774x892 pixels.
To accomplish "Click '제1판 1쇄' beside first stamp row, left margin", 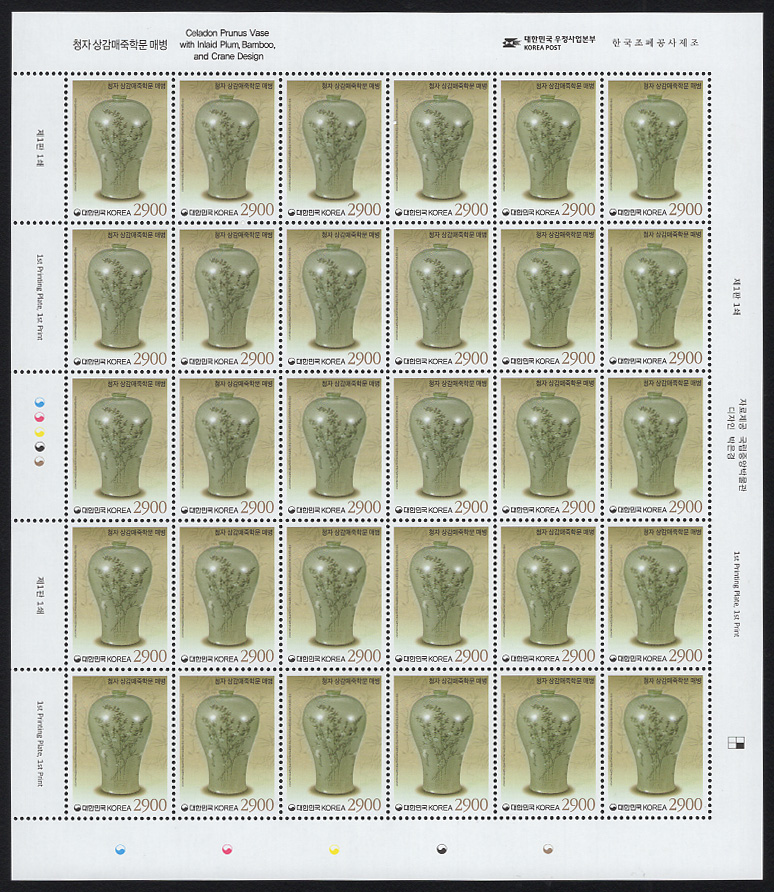I will [40, 149].
